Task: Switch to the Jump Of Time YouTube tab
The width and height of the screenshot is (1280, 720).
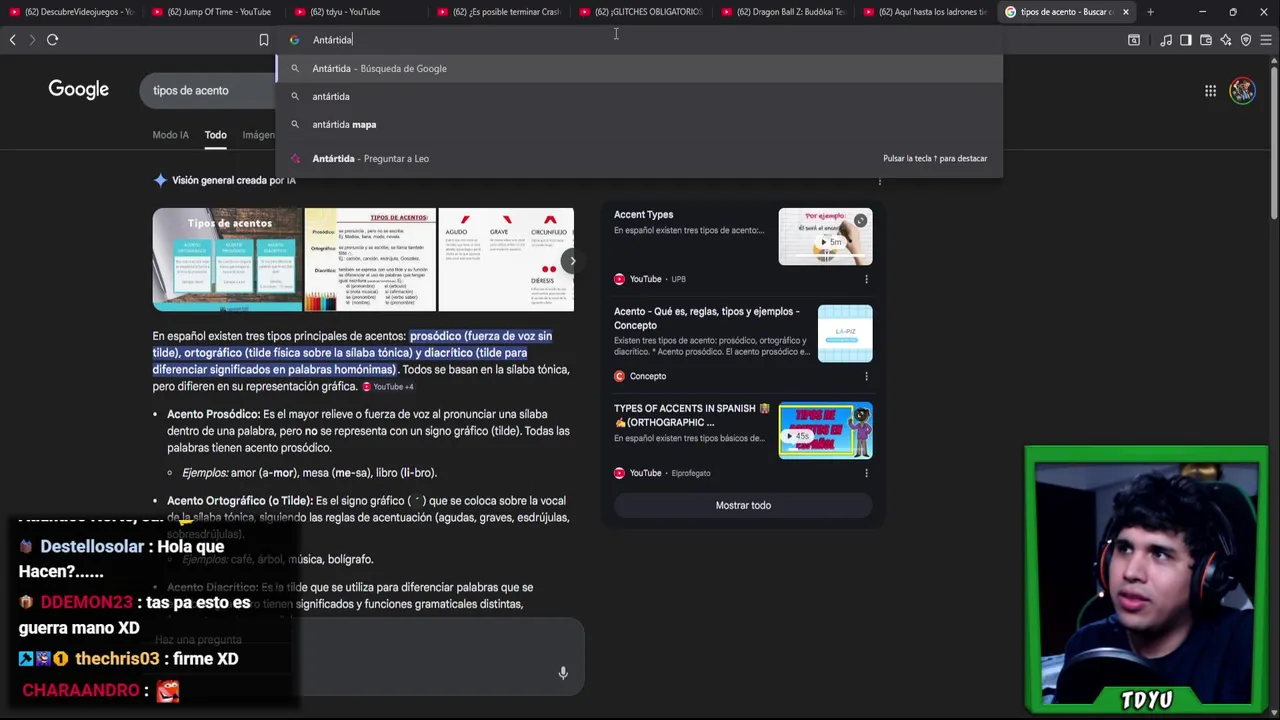Action: pyautogui.click(x=214, y=12)
